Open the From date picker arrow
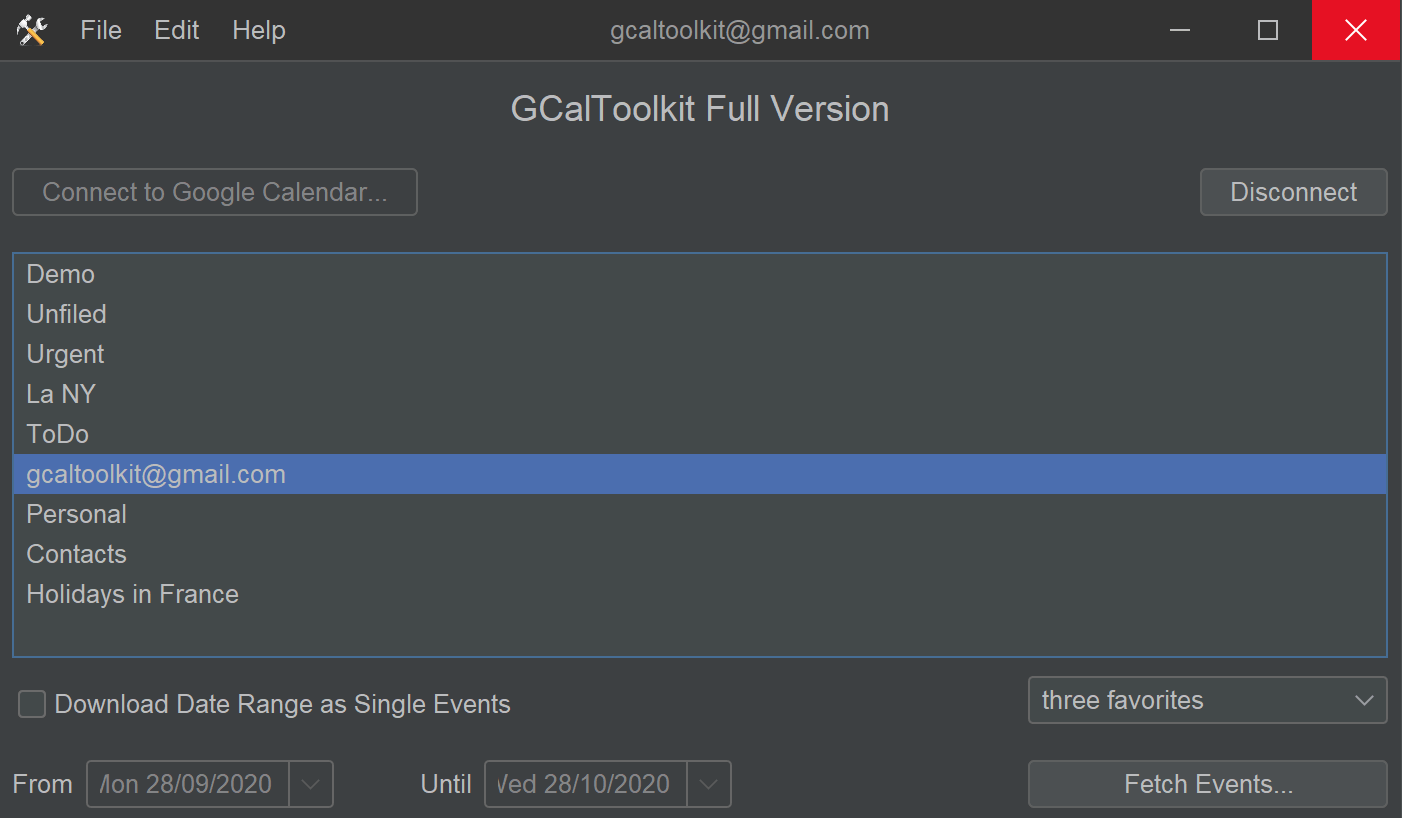This screenshot has height=818, width=1402. (311, 784)
